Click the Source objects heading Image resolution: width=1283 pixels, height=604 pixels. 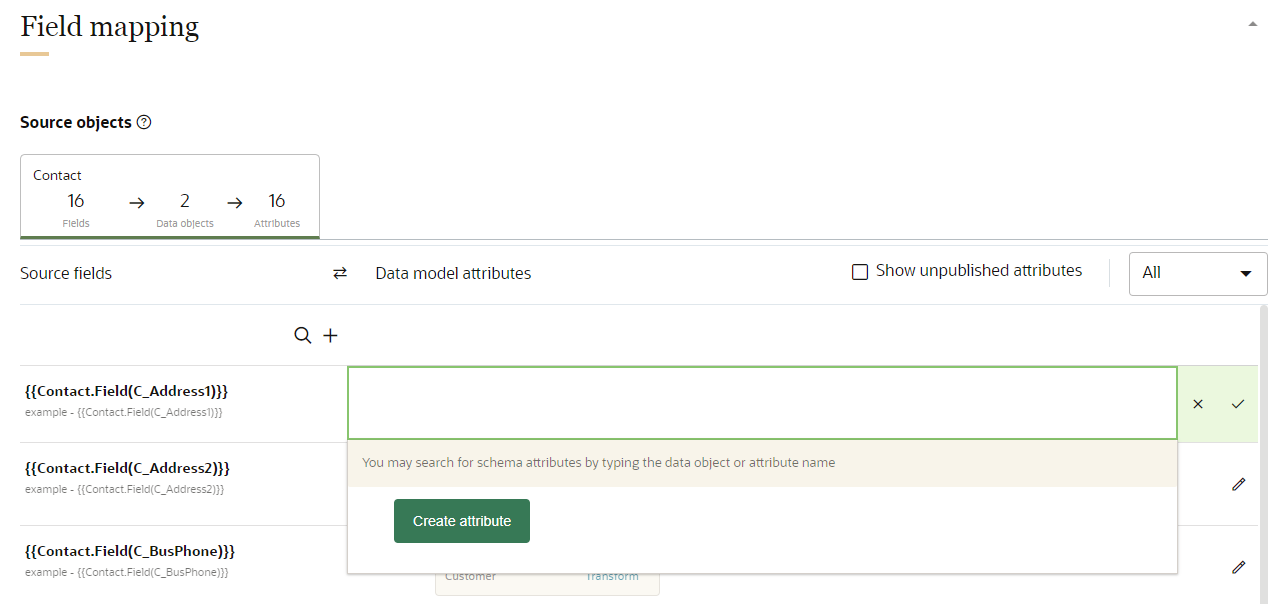tap(76, 122)
